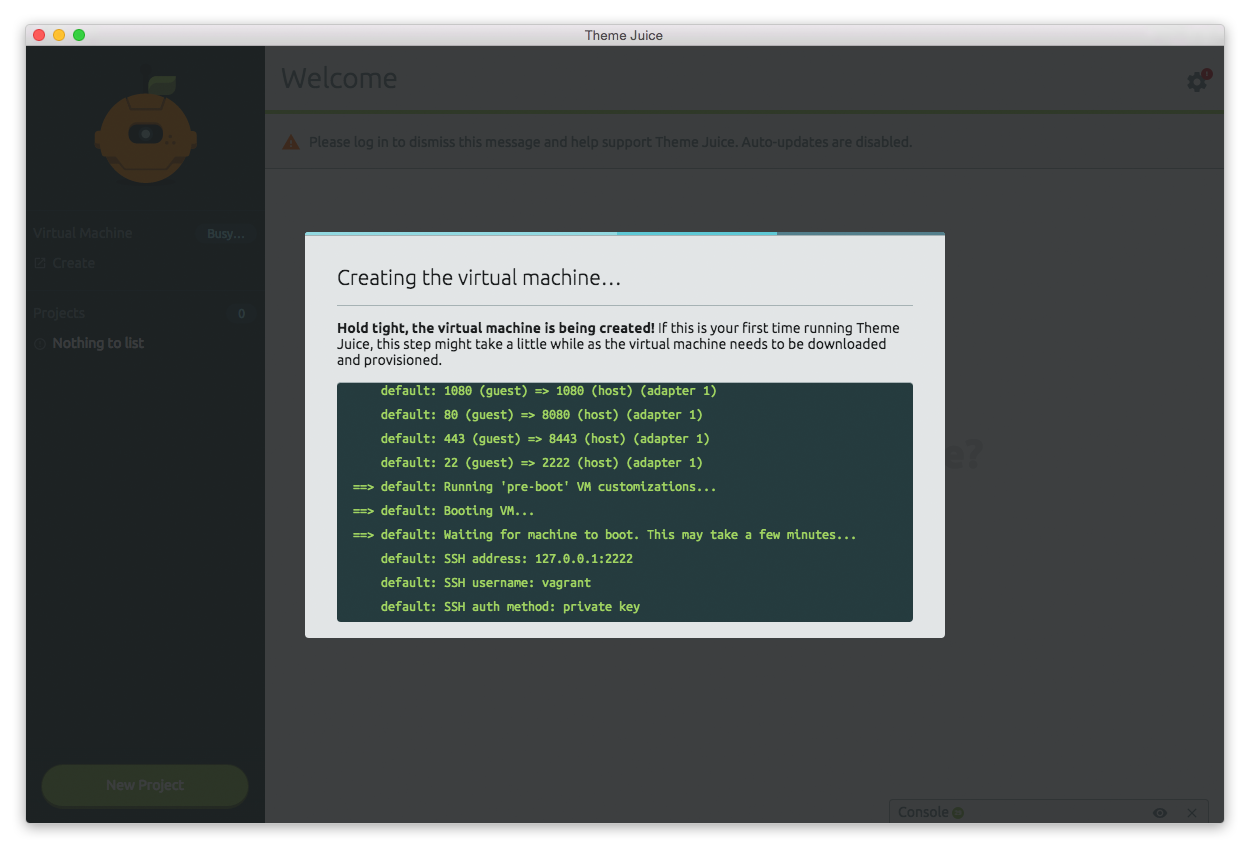
Task: Click the Busy… virtual machine status badge
Action: coord(226,234)
